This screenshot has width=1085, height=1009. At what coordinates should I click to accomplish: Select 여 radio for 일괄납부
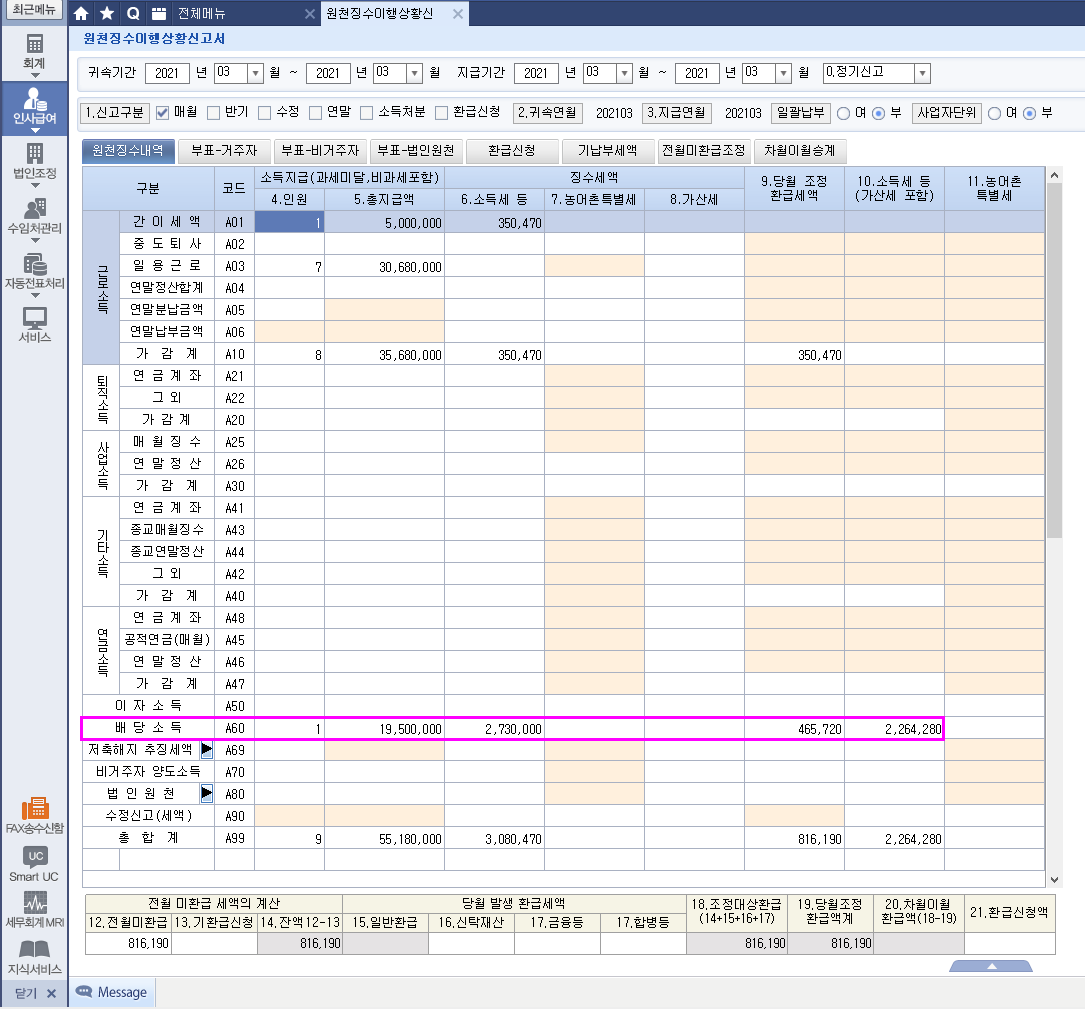click(843, 113)
